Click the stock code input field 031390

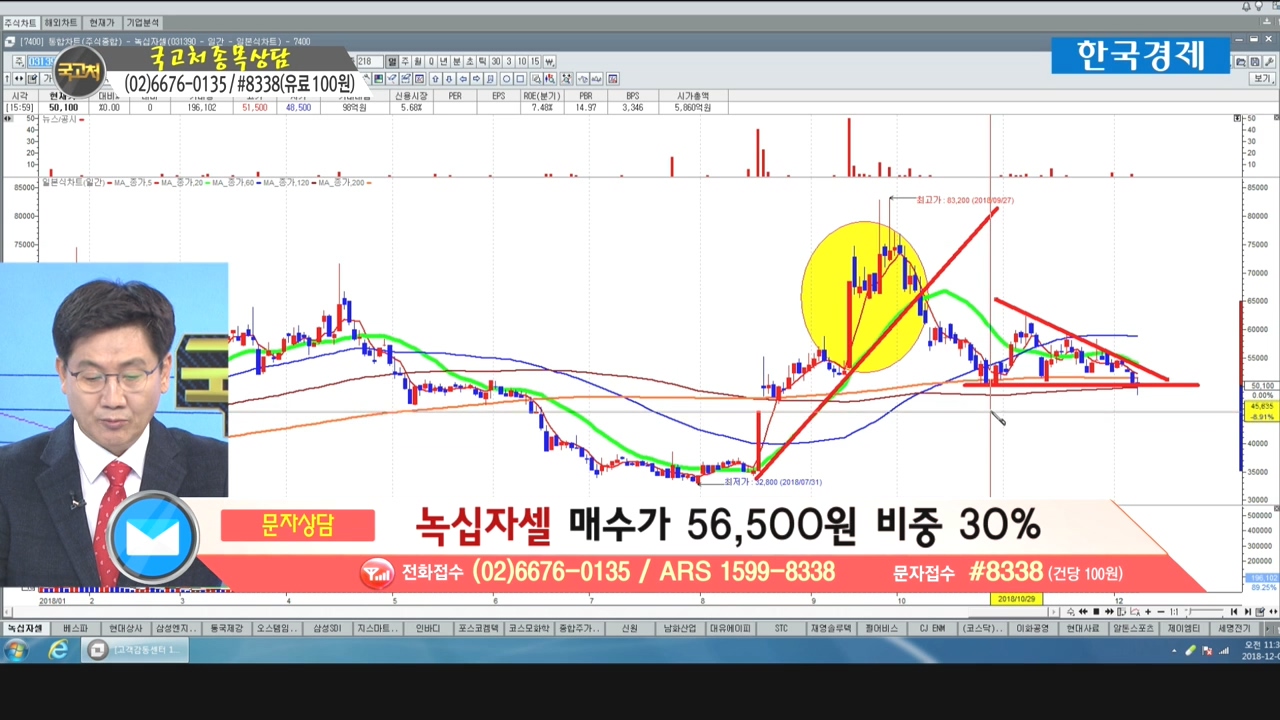click(x=40, y=61)
